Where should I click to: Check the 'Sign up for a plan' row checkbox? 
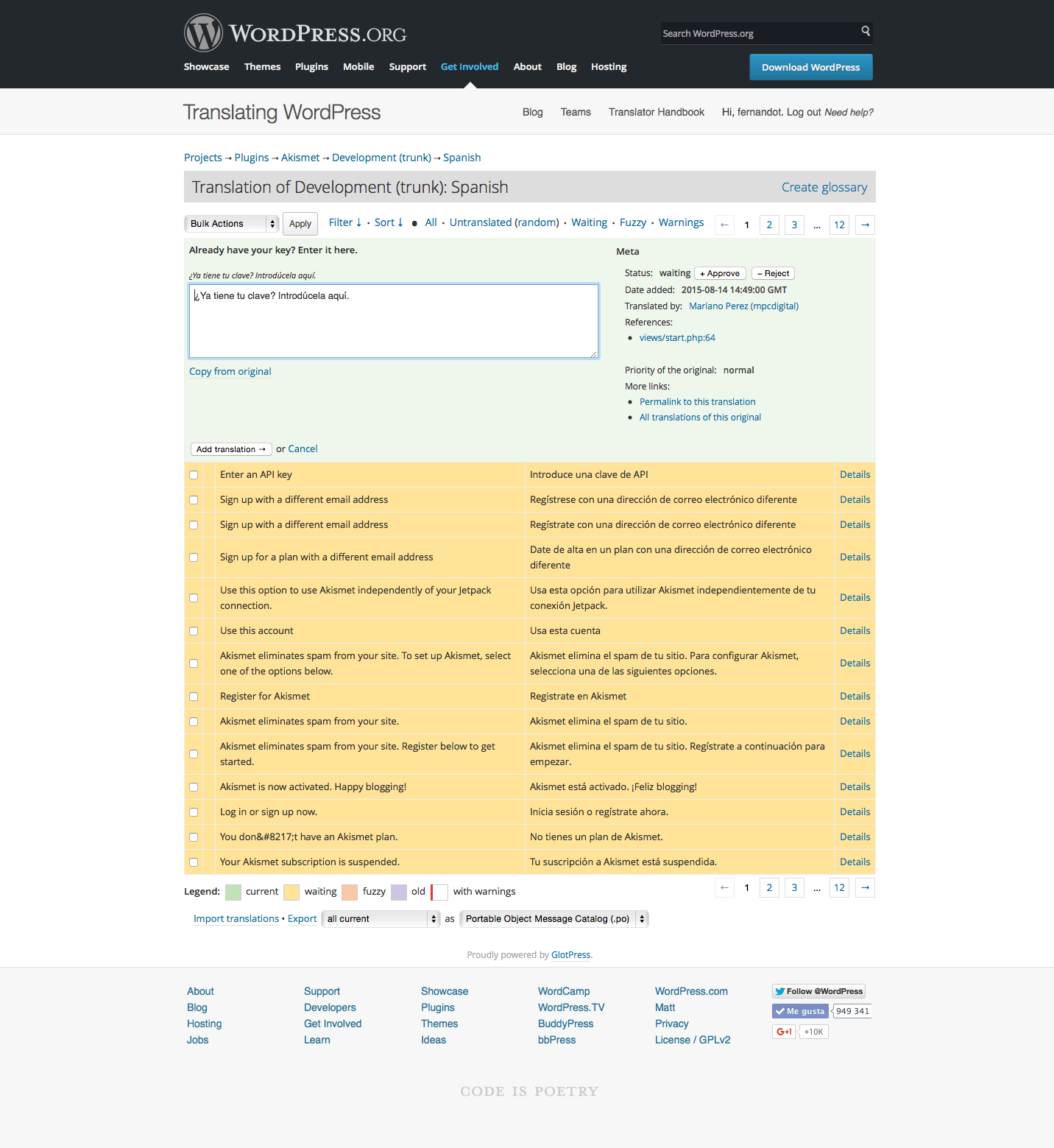coord(194,557)
